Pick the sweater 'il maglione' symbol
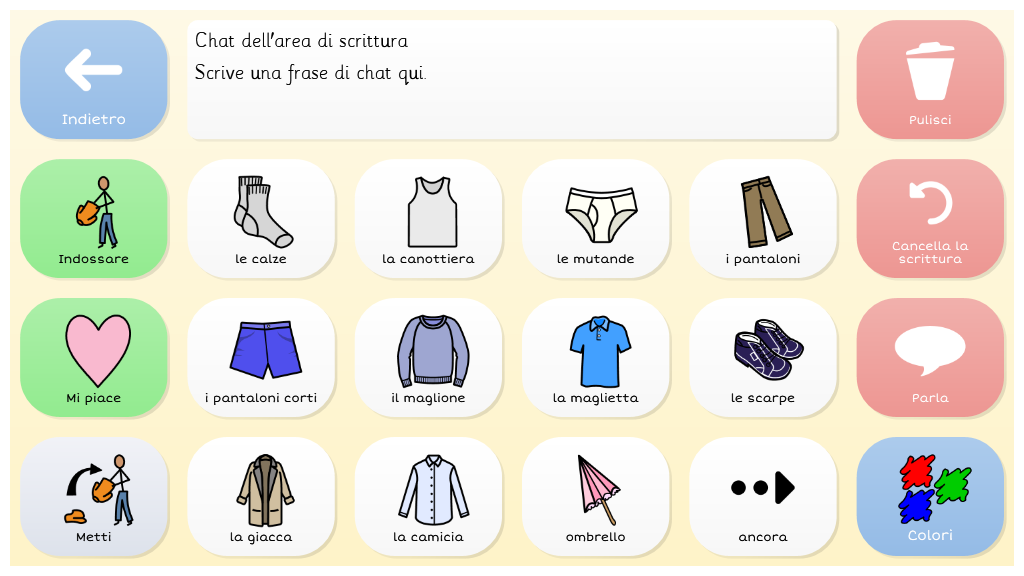The height and width of the screenshot is (576, 1024). pyautogui.click(x=428, y=358)
